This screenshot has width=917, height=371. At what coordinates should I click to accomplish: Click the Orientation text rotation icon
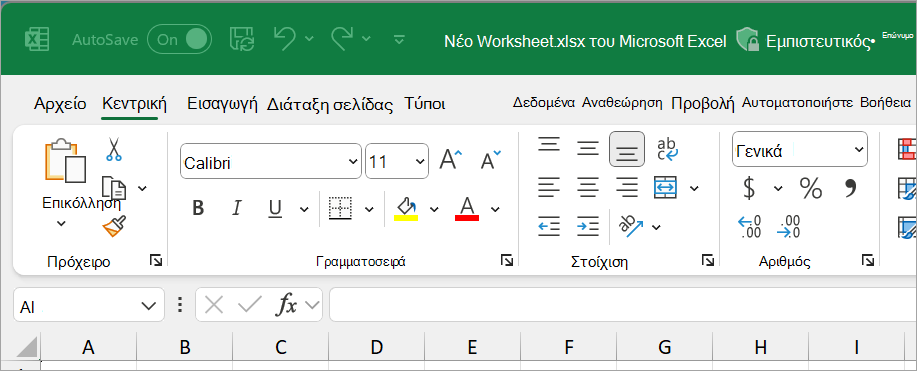coord(631,226)
